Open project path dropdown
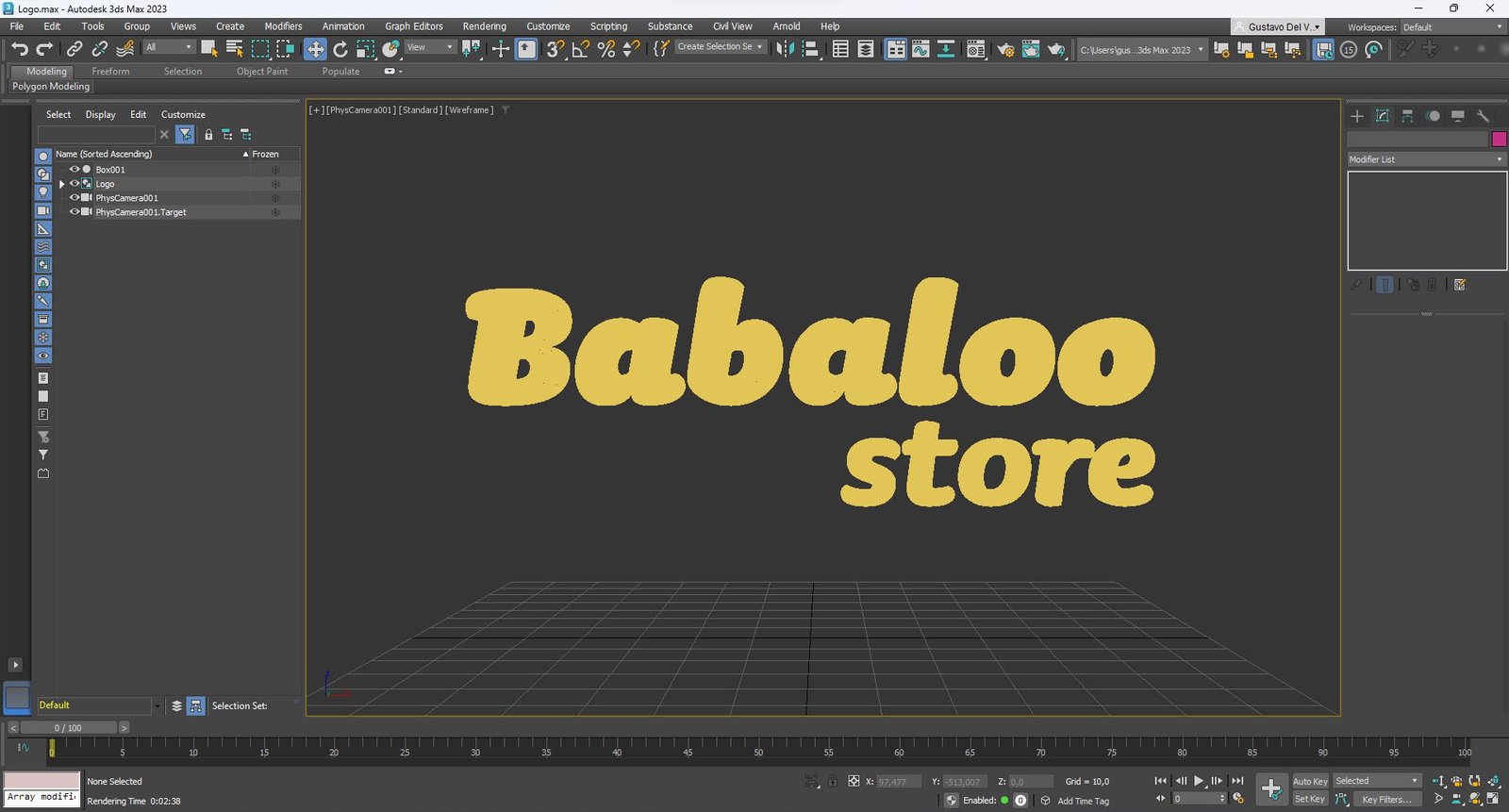The width and height of the screenshot is (1509, 812). click(1142, 50)
